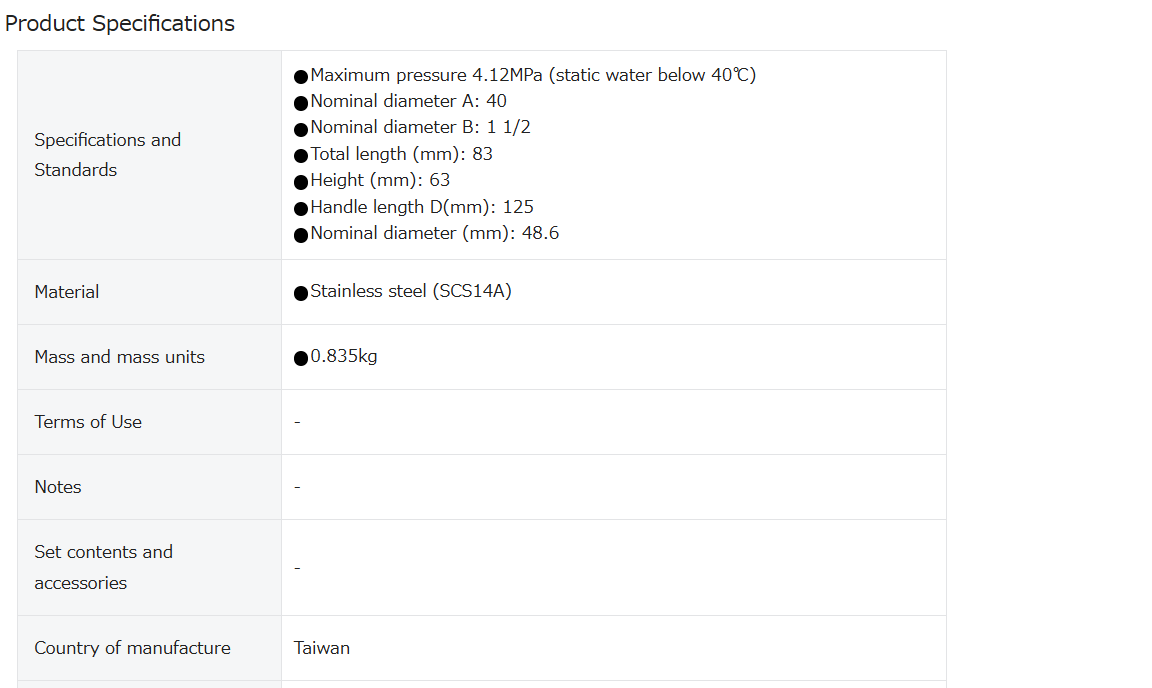Click the Height (mm): 63 entry
This screenshot has width=1152, height=688.
[372, 181]
